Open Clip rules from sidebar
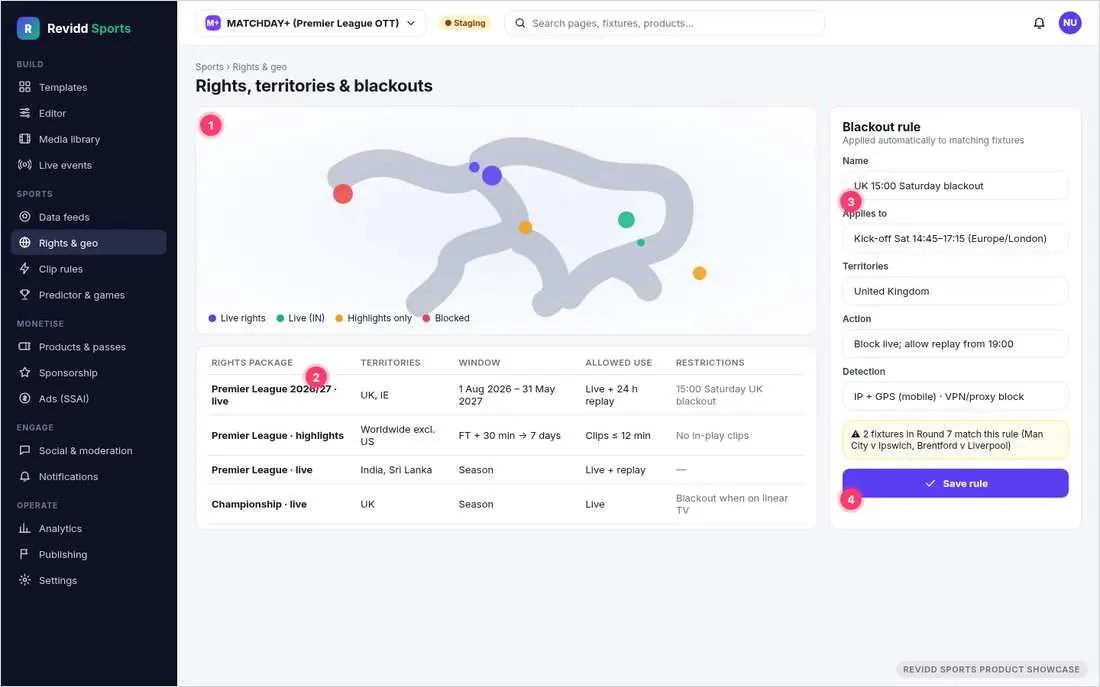Image resolution: width=1100 pixels, height=687 pixels. (88, 269)
